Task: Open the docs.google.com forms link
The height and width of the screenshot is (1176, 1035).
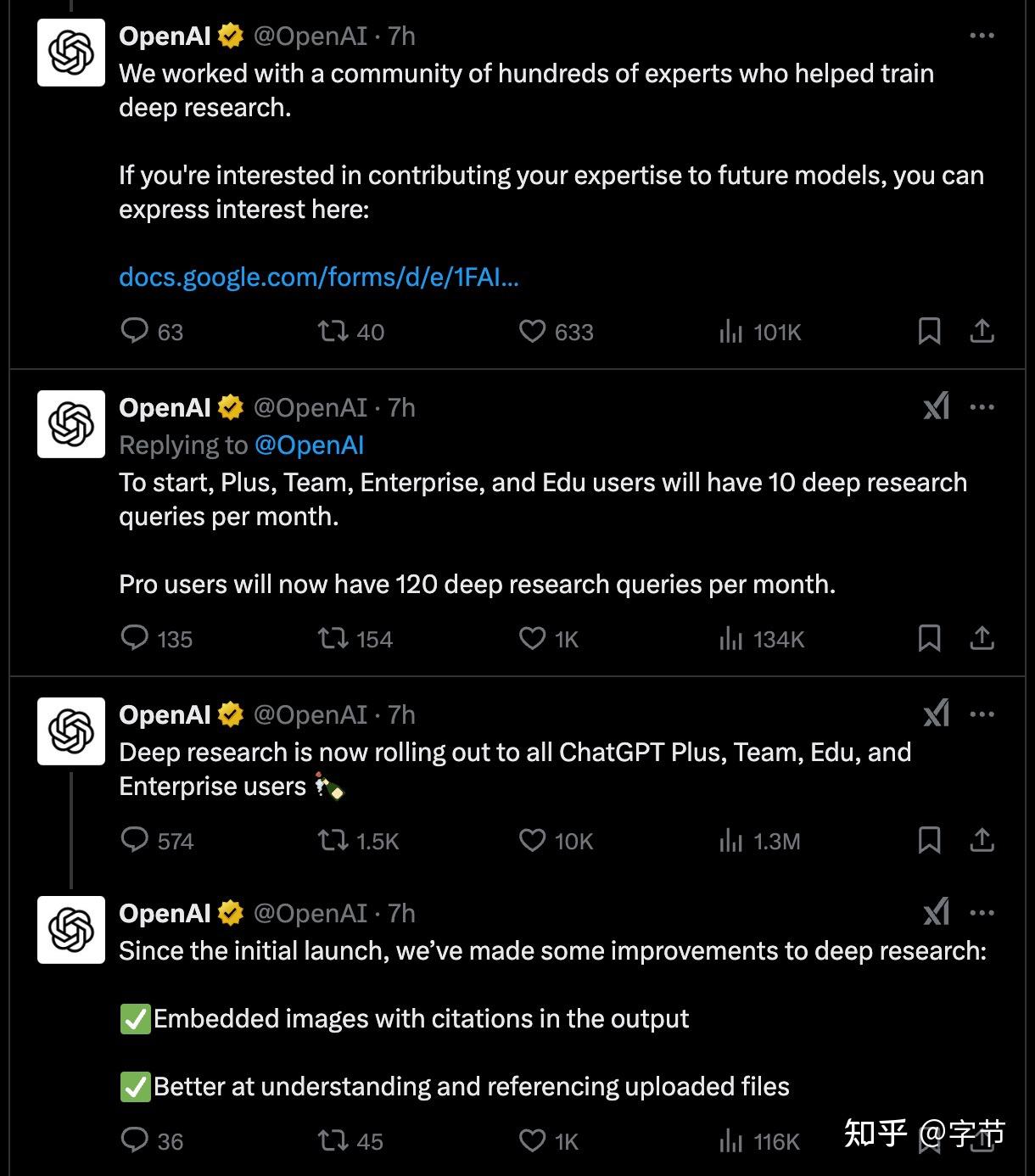Action: pos(320,277)
